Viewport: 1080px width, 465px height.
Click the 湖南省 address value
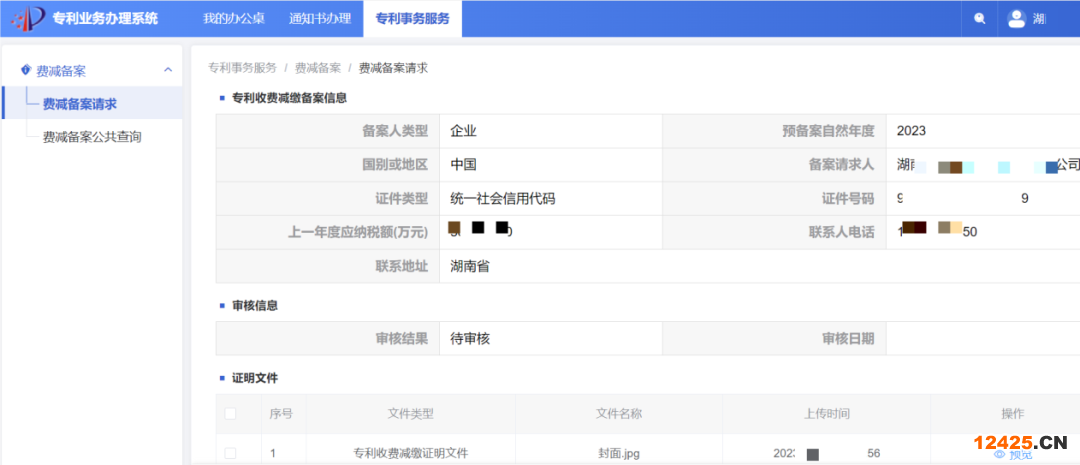(470, 266)
